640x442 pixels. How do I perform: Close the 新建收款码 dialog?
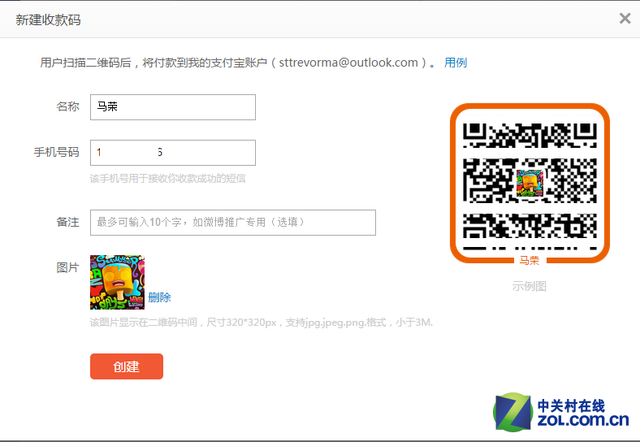point(624,18)
